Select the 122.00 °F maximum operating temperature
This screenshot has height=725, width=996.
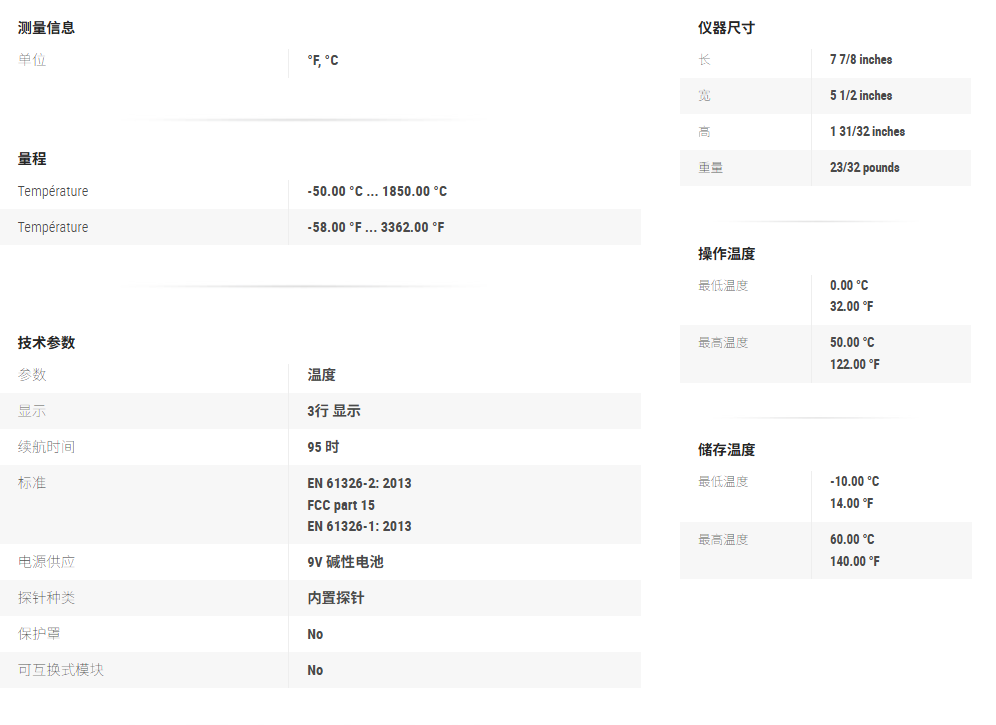coord(855,364)
